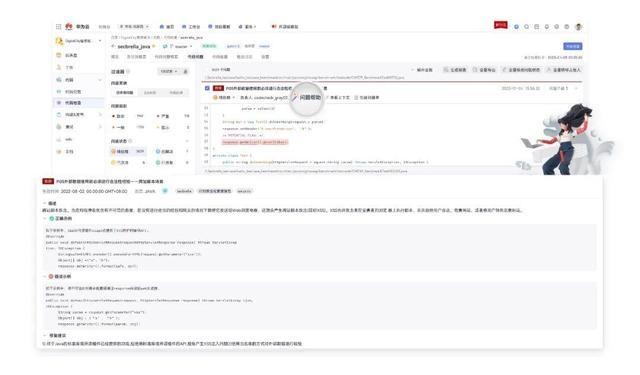Open the apps grid menu icon
The height and width of the screenshot is (375, 640).
[x=58, y=27]
